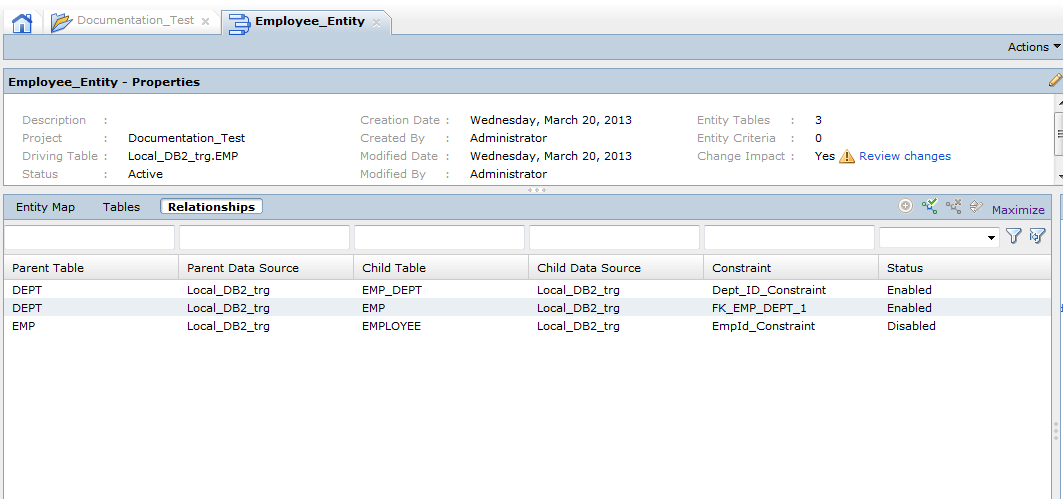Click the enable relationship green-check icon

pos(929,206)
